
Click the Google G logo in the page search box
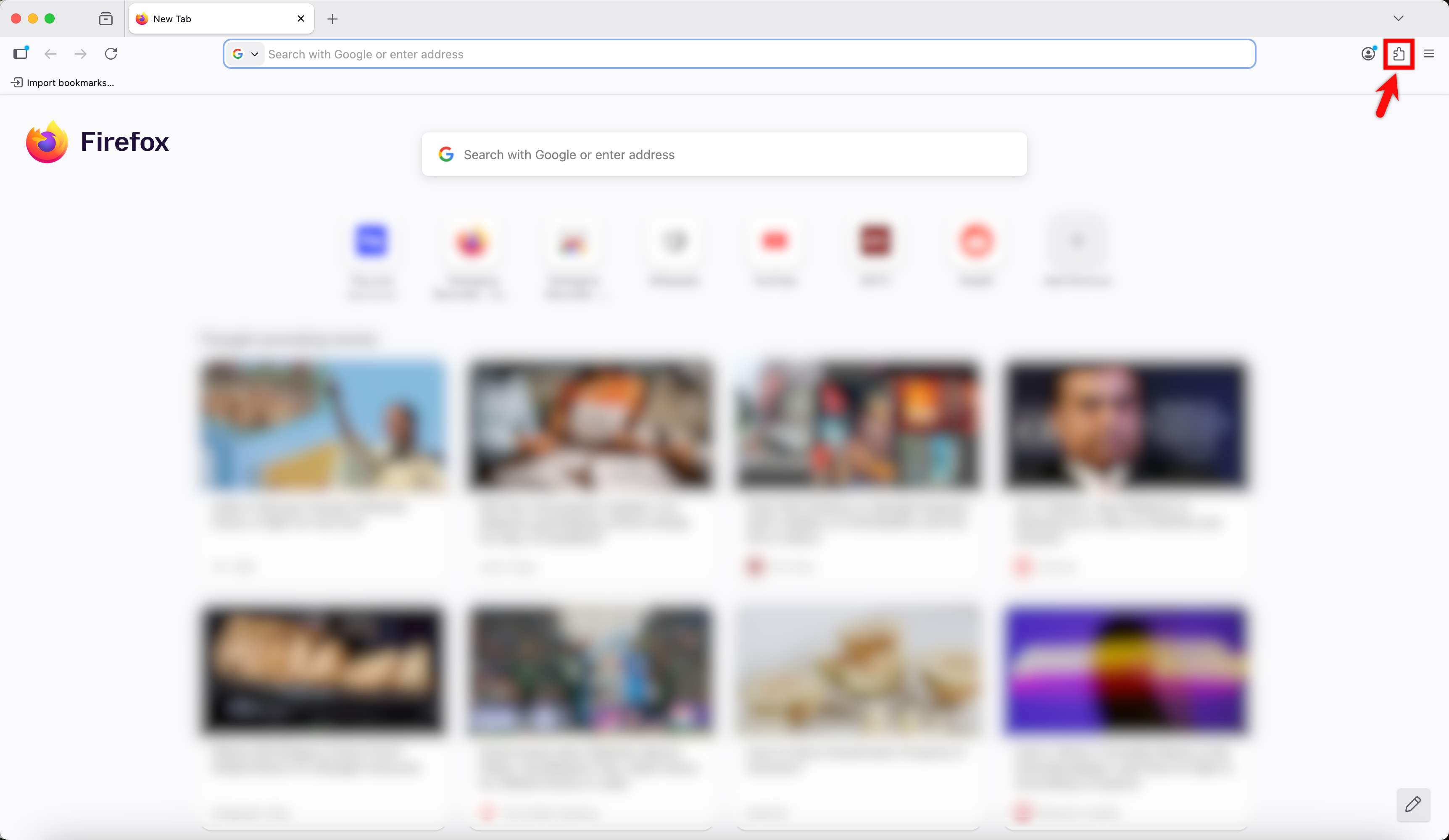tap(446, 155)
